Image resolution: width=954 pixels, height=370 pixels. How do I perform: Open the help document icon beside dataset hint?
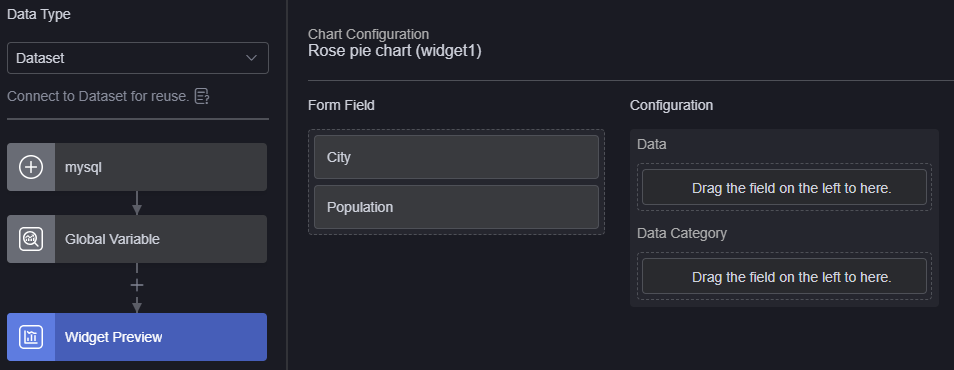click(202, 96)
